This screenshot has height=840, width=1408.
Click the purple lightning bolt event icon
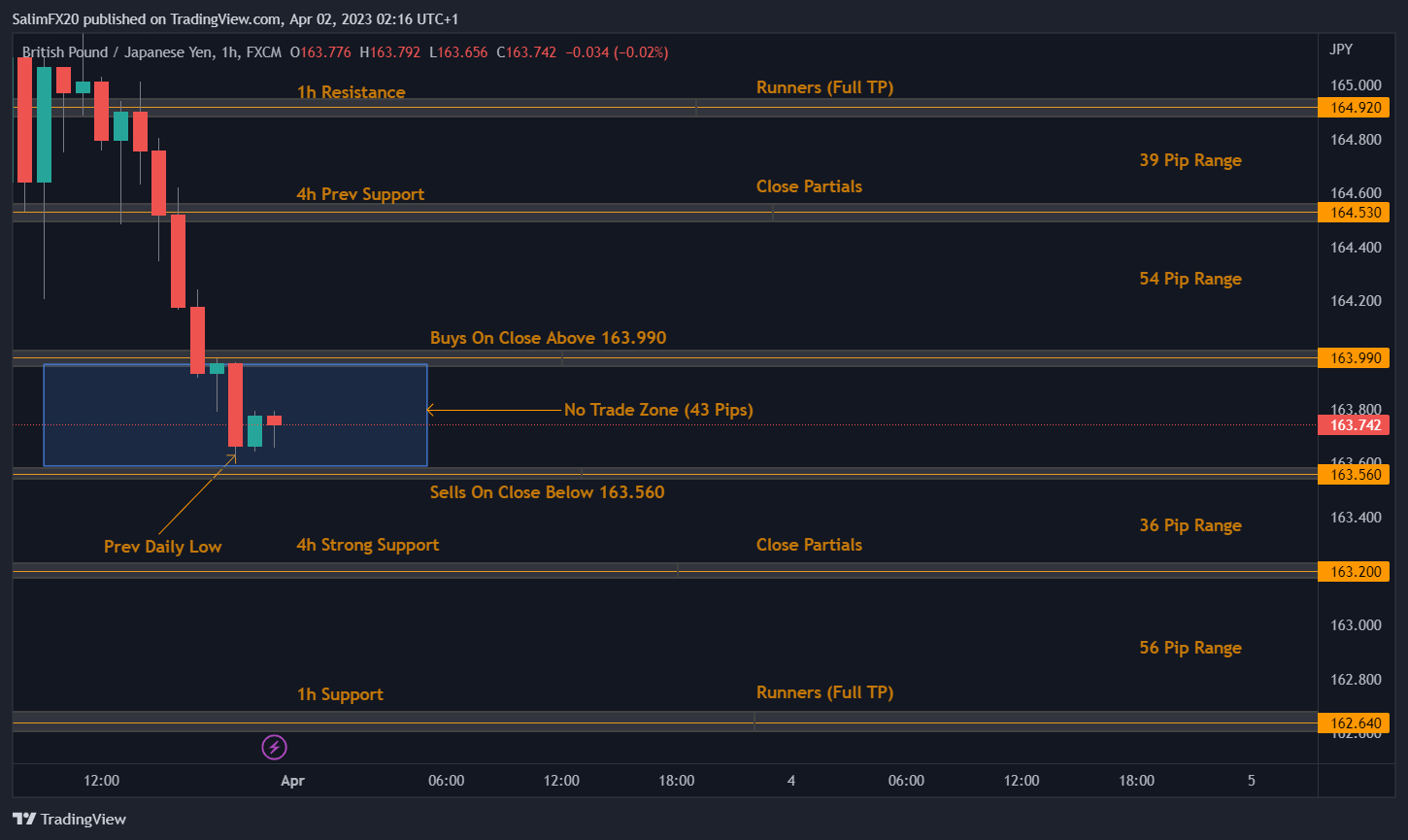click(x=275, y=747)
